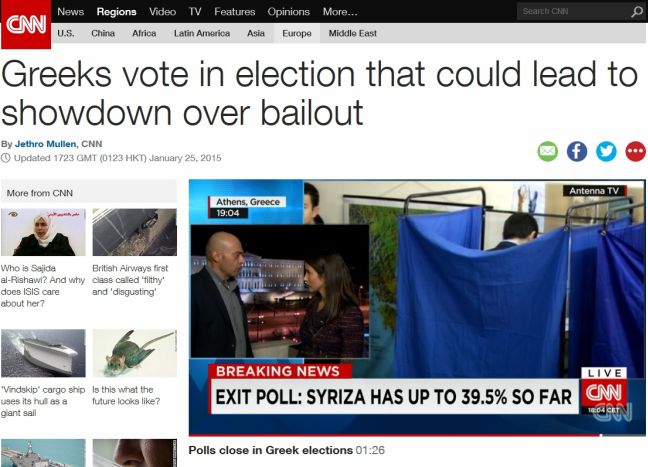The height and width of the screenshot is (467, 648).
Task: Select the Europe tab
Action: click(x=297, y=33)
